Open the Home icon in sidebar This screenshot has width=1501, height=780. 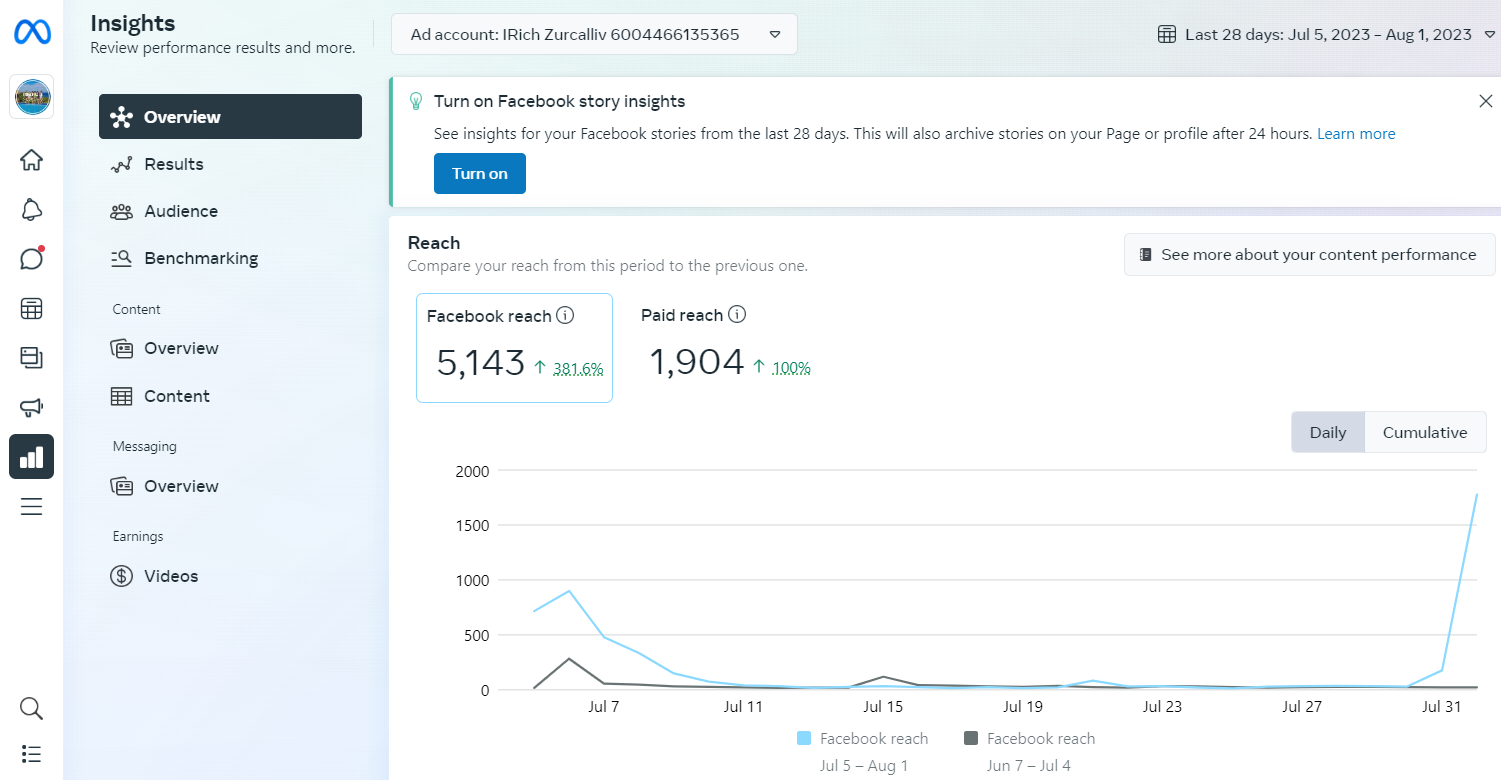pyautogui.click(x=31, y=160)
